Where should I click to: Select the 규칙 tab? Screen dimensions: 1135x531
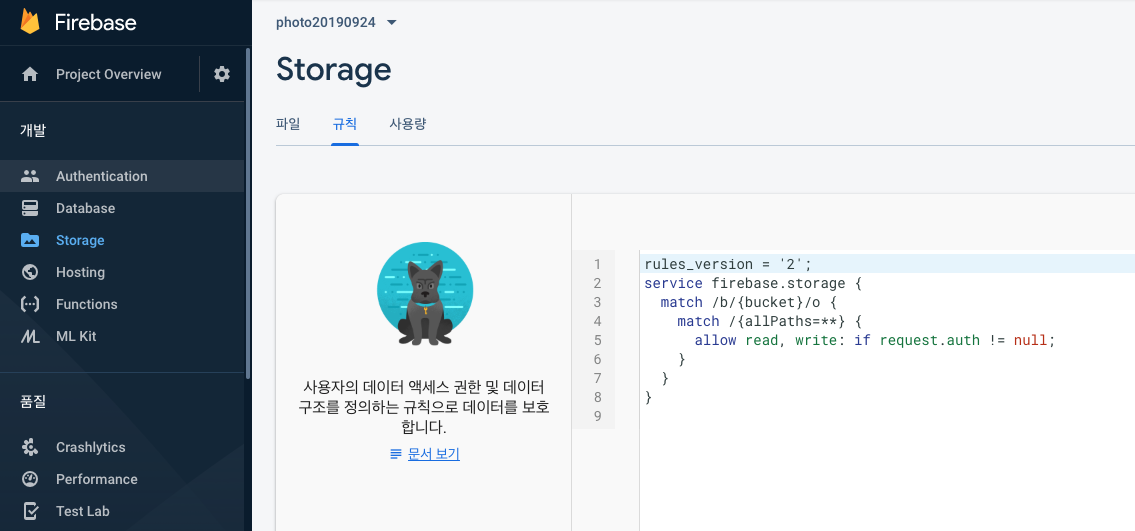pyautogui.click(x=345, y=124)
